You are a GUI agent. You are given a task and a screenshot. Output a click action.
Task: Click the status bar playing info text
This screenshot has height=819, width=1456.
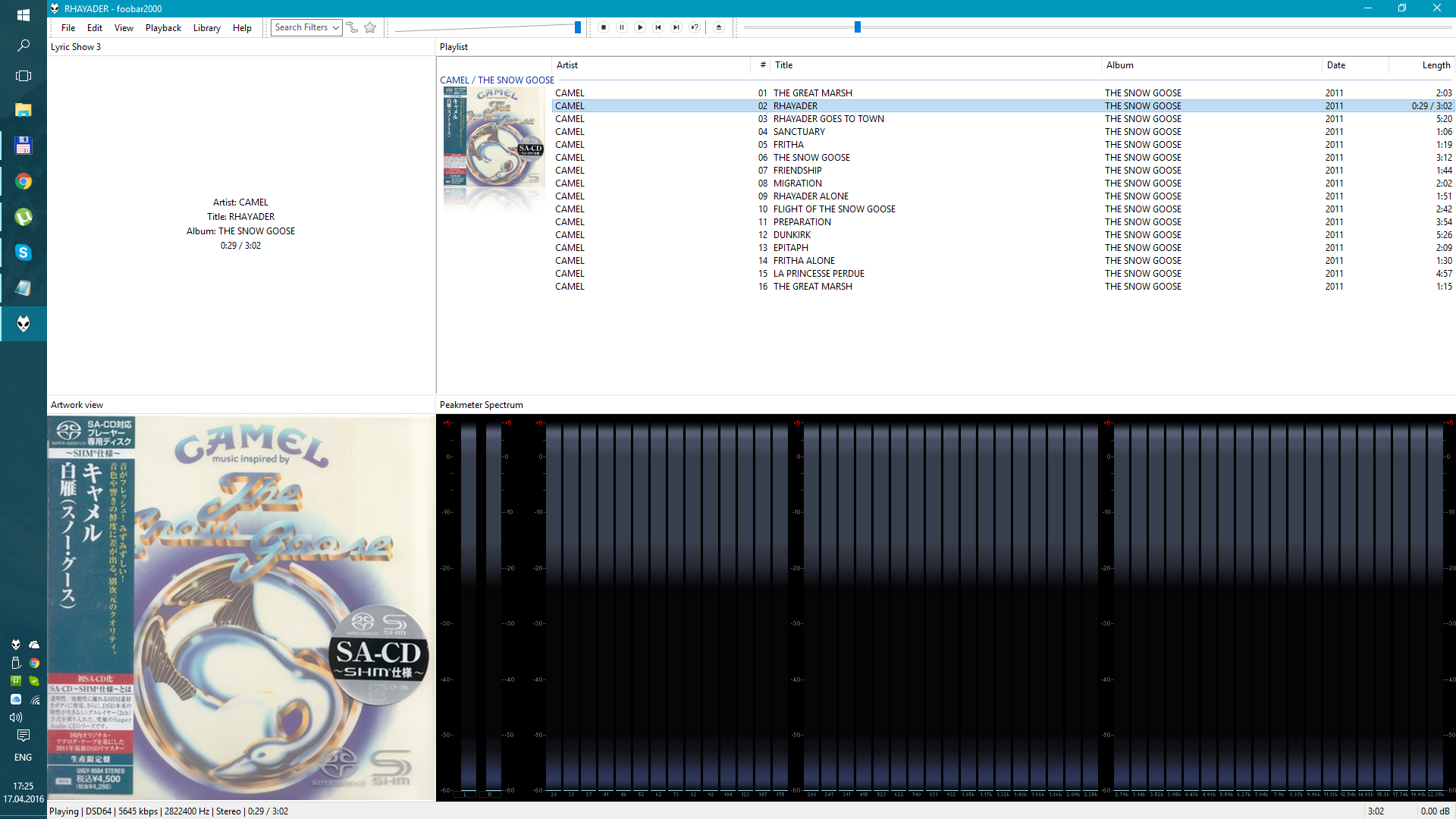pos(168,811)
